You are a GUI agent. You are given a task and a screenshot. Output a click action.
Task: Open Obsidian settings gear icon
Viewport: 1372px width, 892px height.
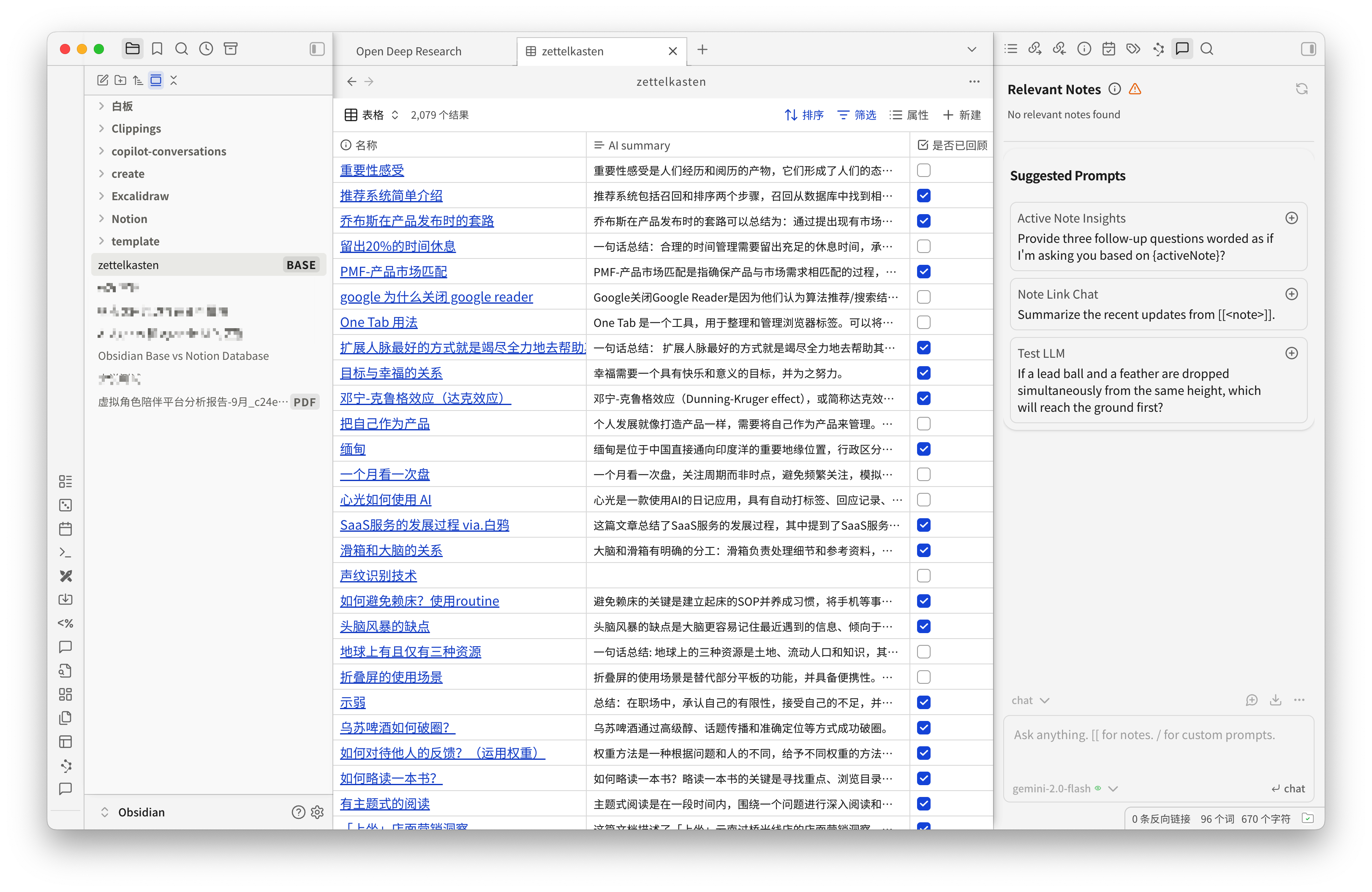[317, 812]
